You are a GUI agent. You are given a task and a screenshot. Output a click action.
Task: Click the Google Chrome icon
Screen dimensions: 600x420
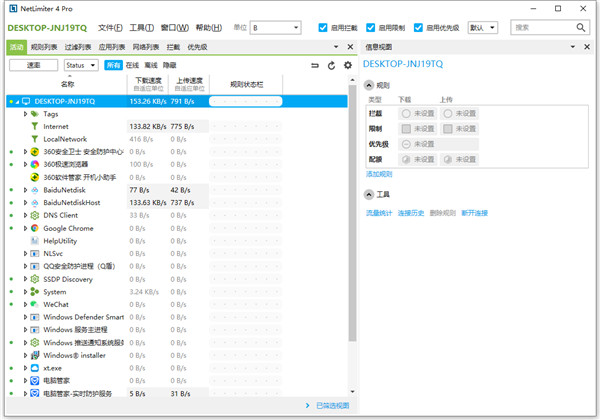(x=35, y=228)
